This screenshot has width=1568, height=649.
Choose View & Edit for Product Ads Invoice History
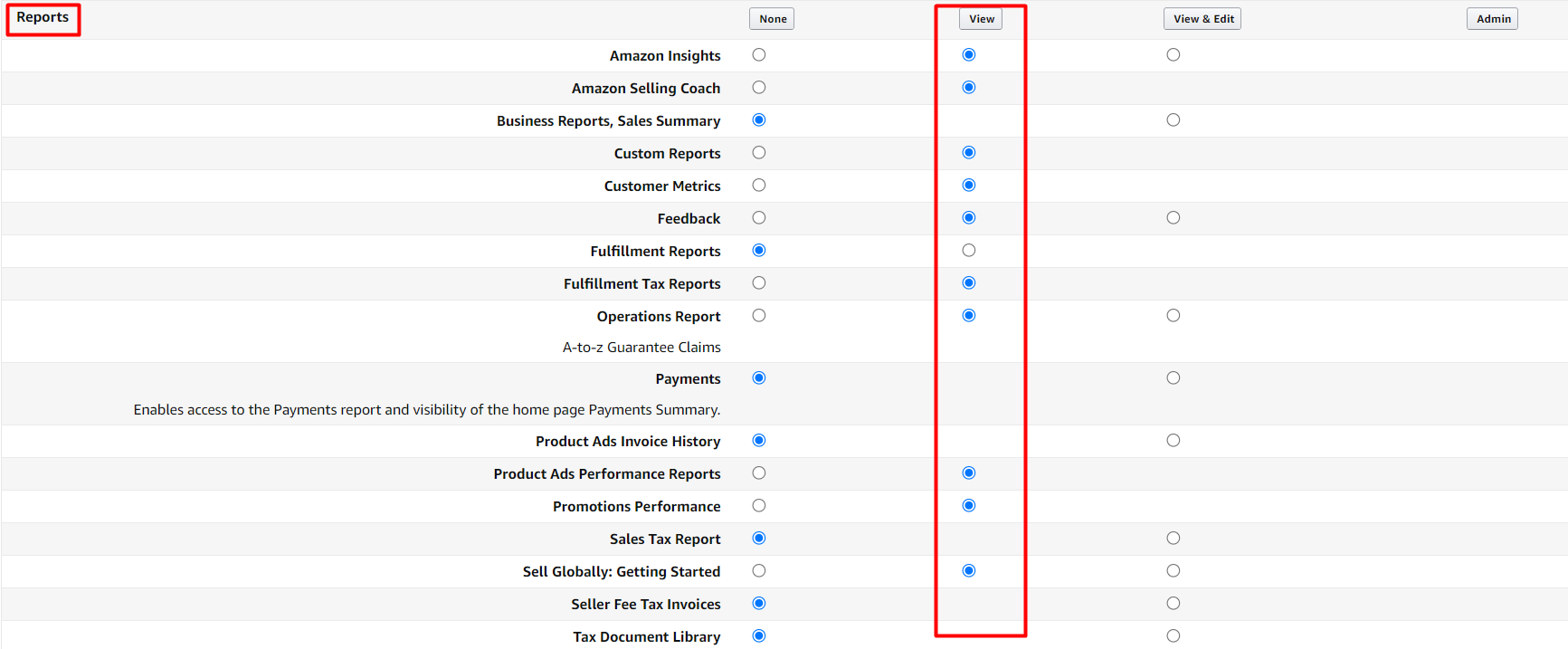pyautogui.click(x=1174, y=441)
